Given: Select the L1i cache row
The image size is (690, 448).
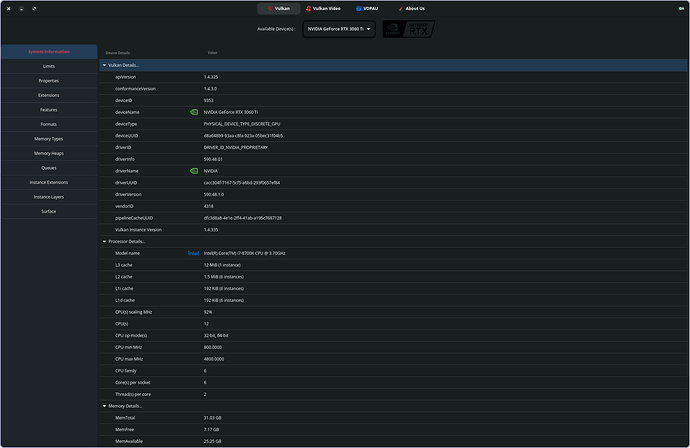Looking at the screenshot, I should (x=393, y=289).
